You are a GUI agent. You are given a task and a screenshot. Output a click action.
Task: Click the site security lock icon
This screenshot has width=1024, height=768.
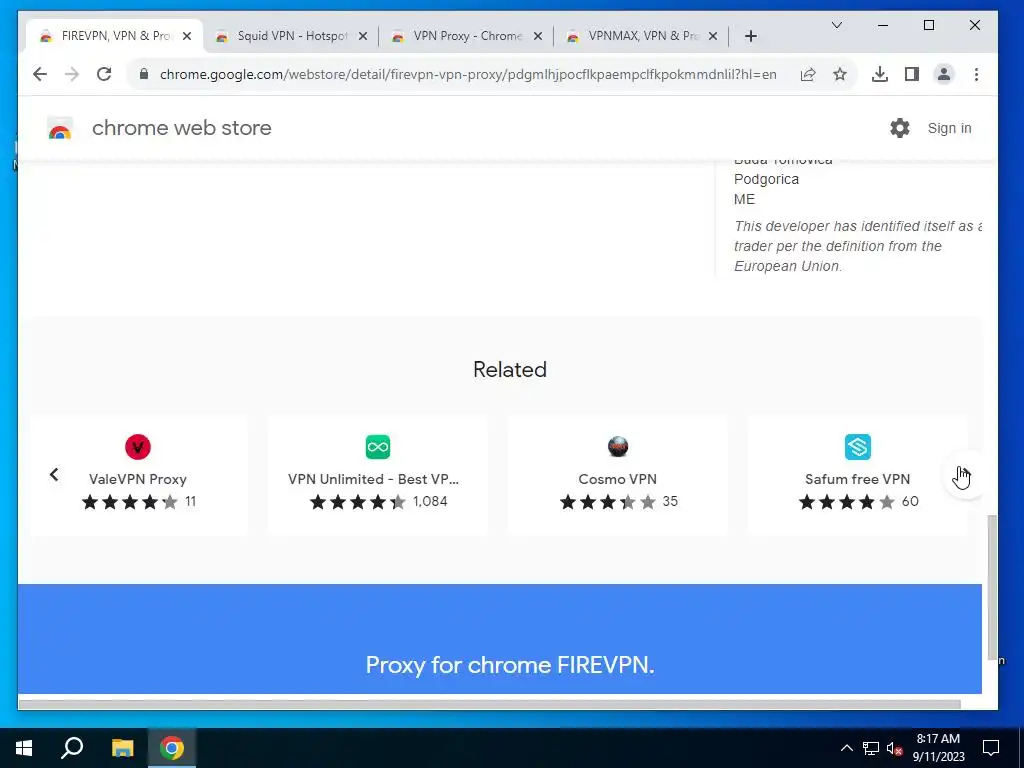coord(144,74)
